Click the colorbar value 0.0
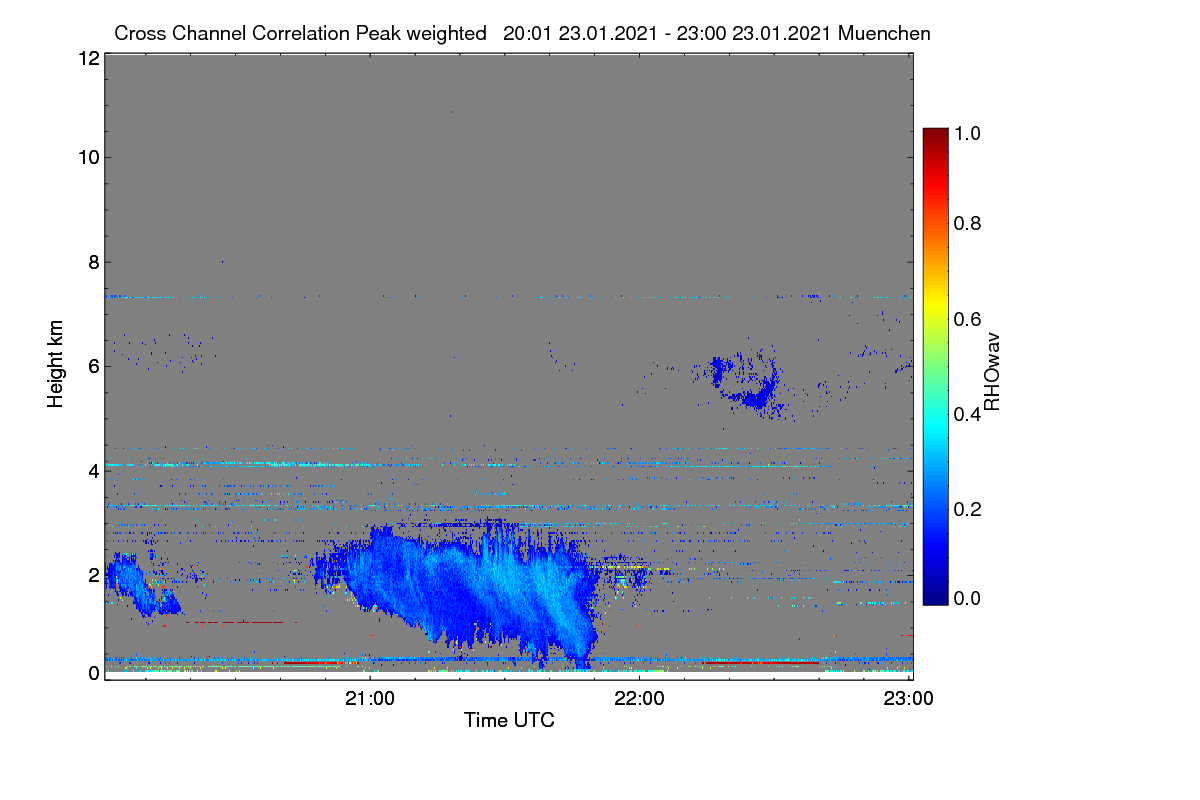The width and height of the screenshot is (1200, 800). point(969,598)
